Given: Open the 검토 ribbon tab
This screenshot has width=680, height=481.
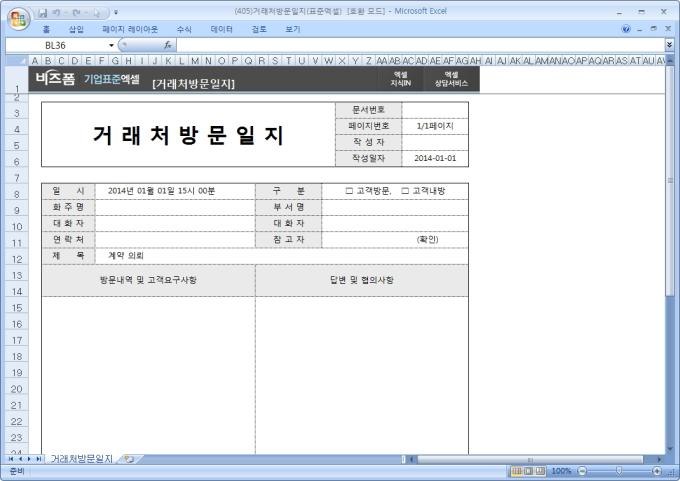Looking at the screenshot, I should (259, 29).
